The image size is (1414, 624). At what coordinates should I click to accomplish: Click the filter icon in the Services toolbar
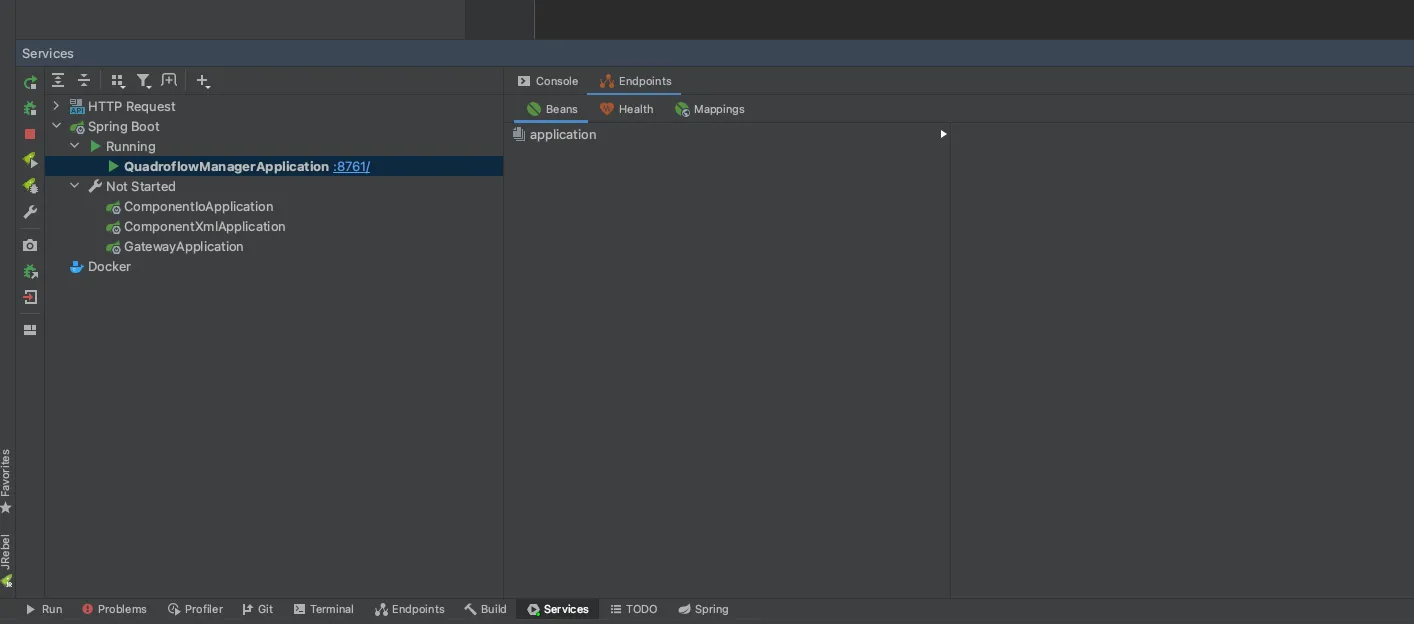pos(143,80)
